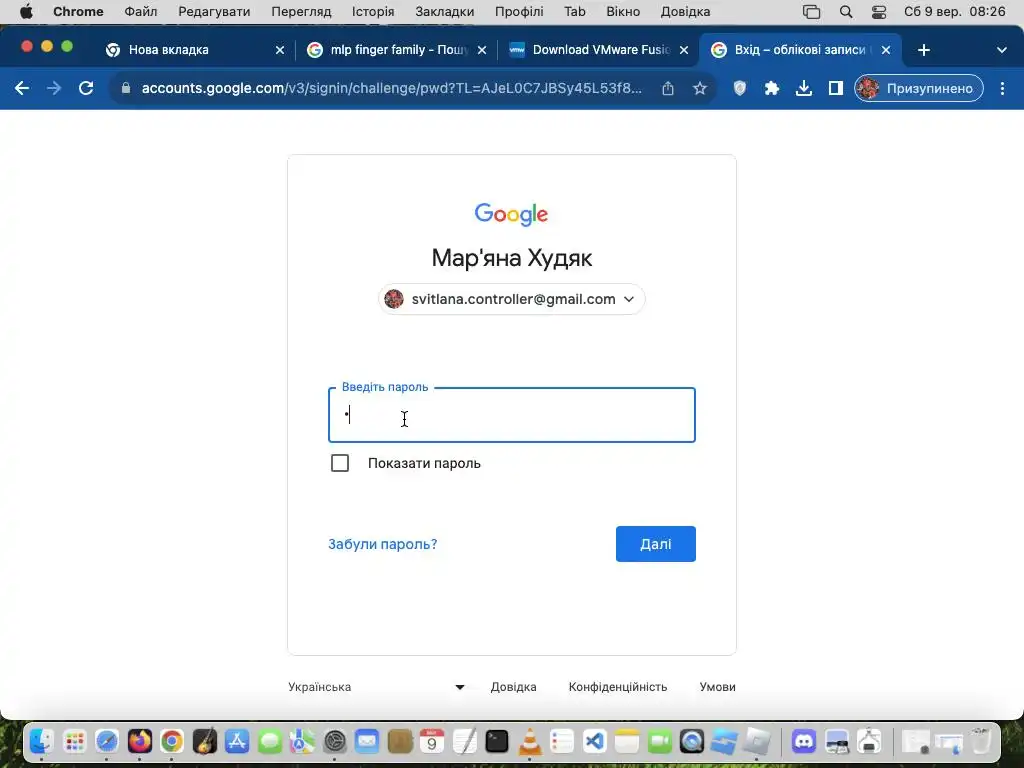
Task: Open the Умови footer link
Action: pyautogui.click(x=717, y=687)
